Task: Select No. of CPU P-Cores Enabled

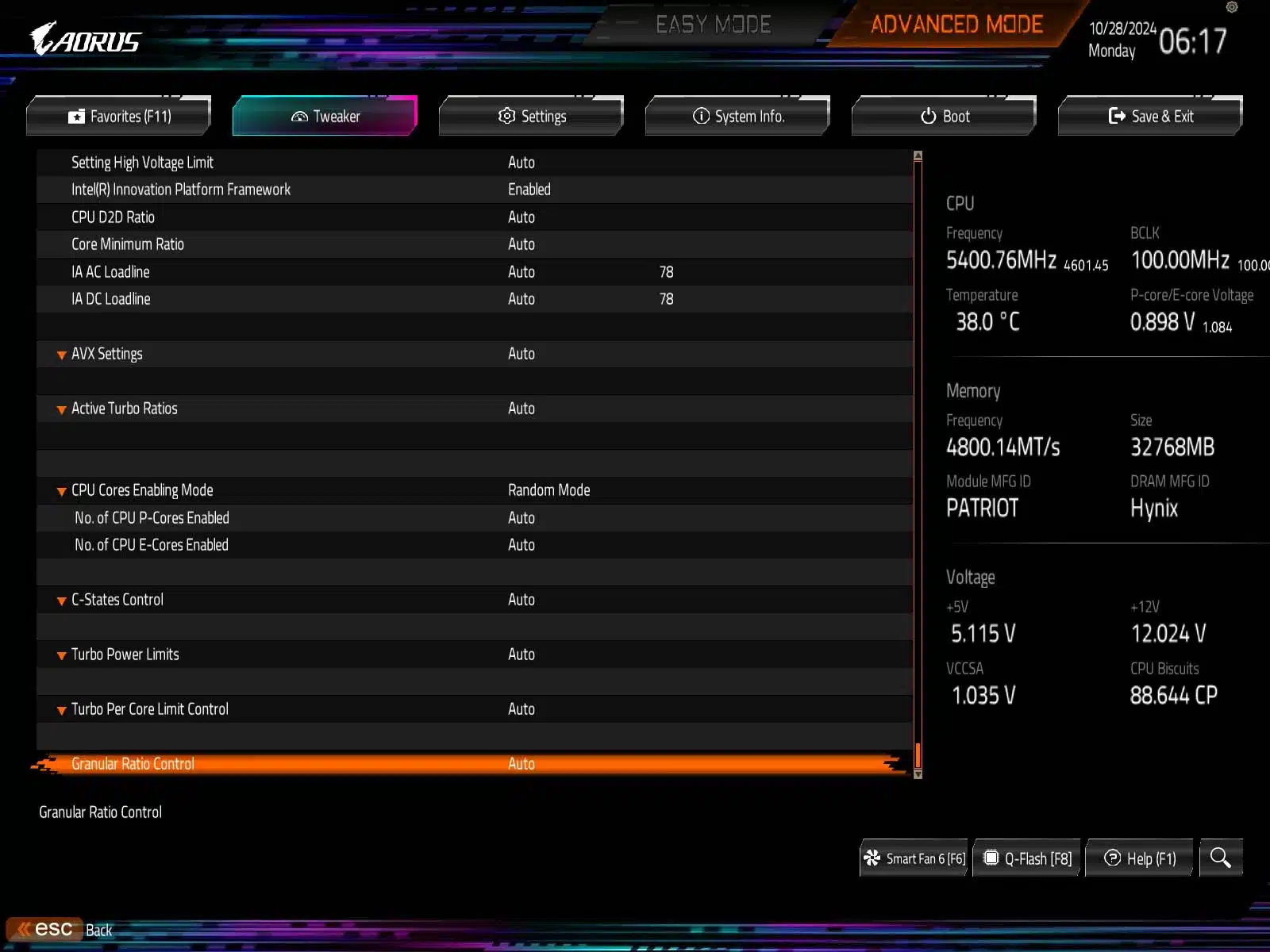Action: point(475,518)
